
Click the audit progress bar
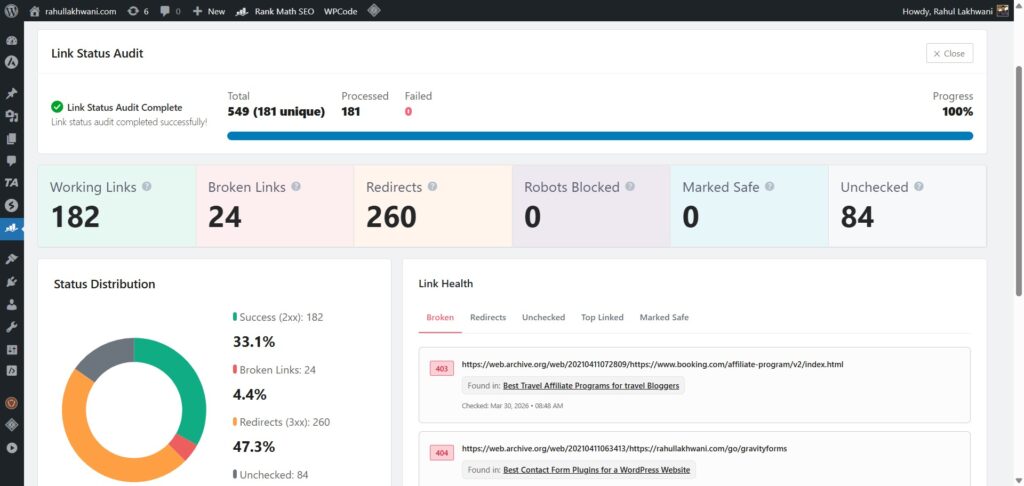pos(600,136)
